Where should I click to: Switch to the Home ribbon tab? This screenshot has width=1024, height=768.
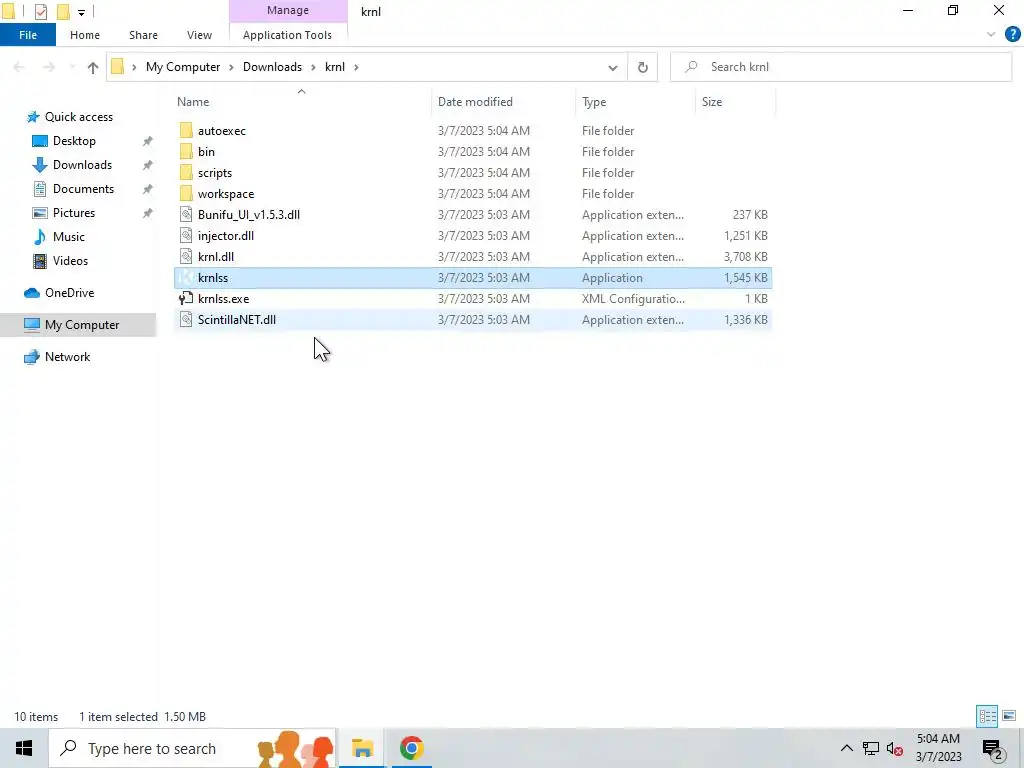85,35
